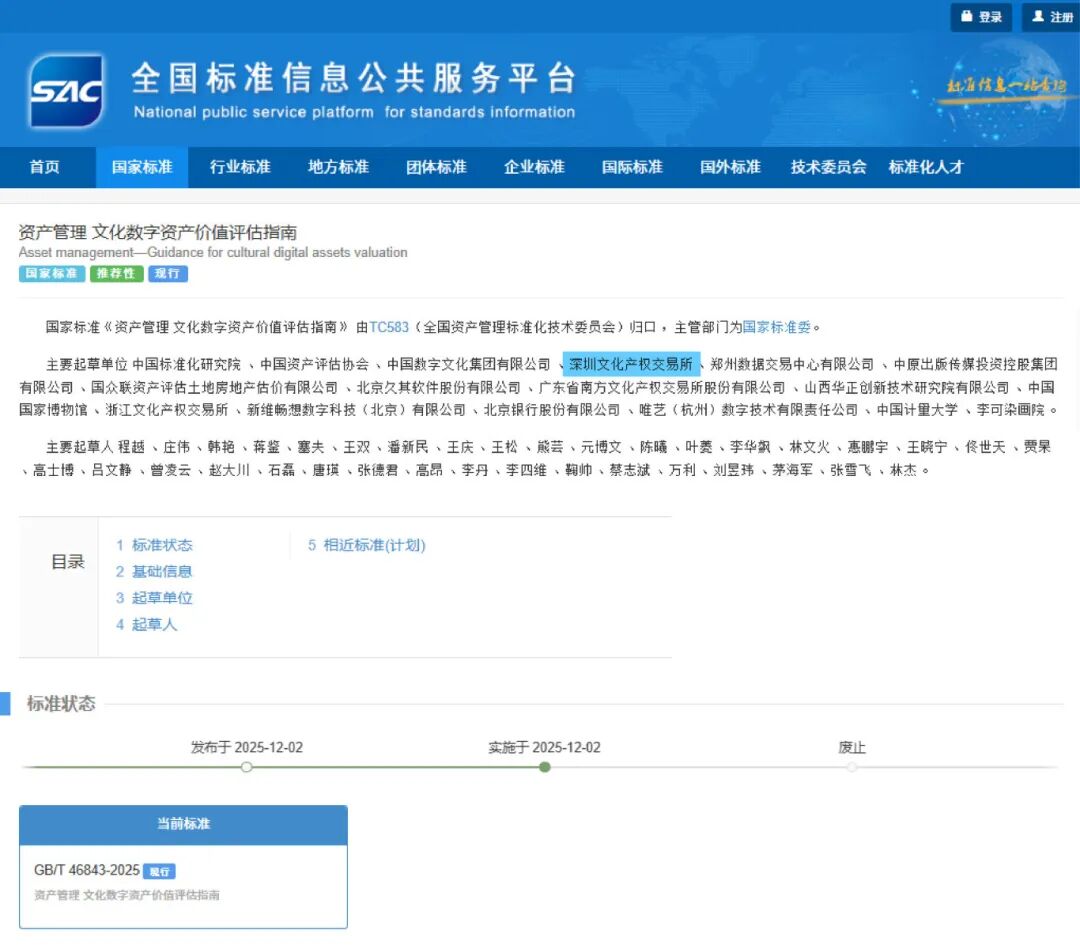Click the 废止 timeline marker
The width and height of the screenshot is (1080, 945).
[852, 767]
